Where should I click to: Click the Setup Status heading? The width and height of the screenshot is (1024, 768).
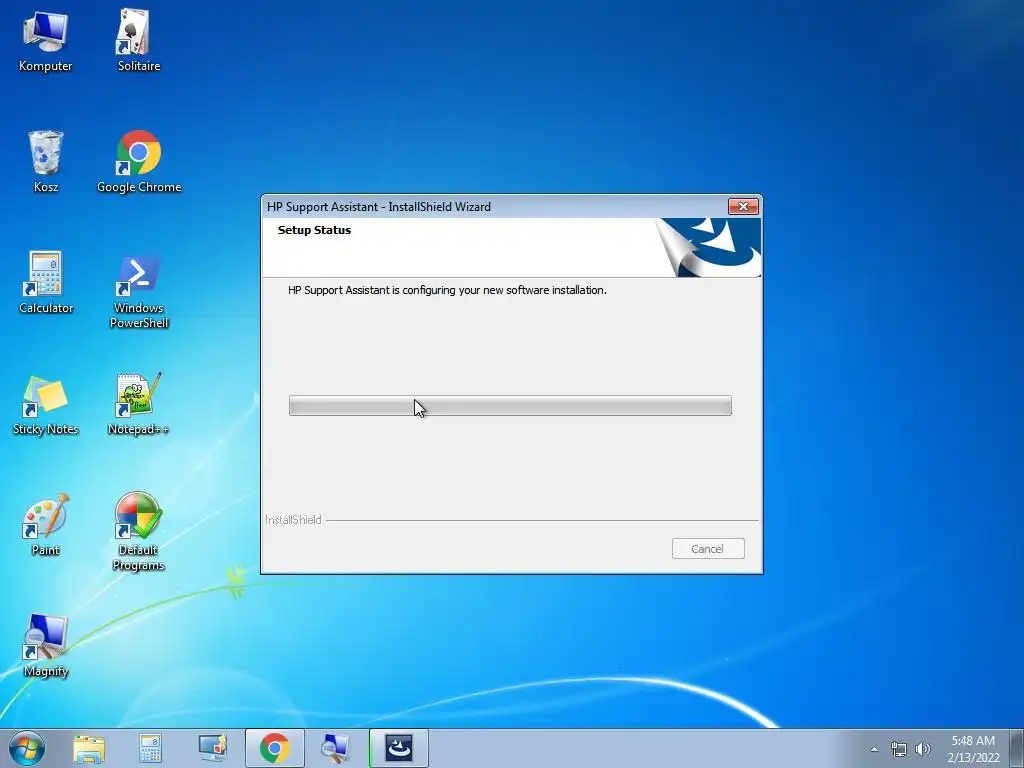[314, 230]
